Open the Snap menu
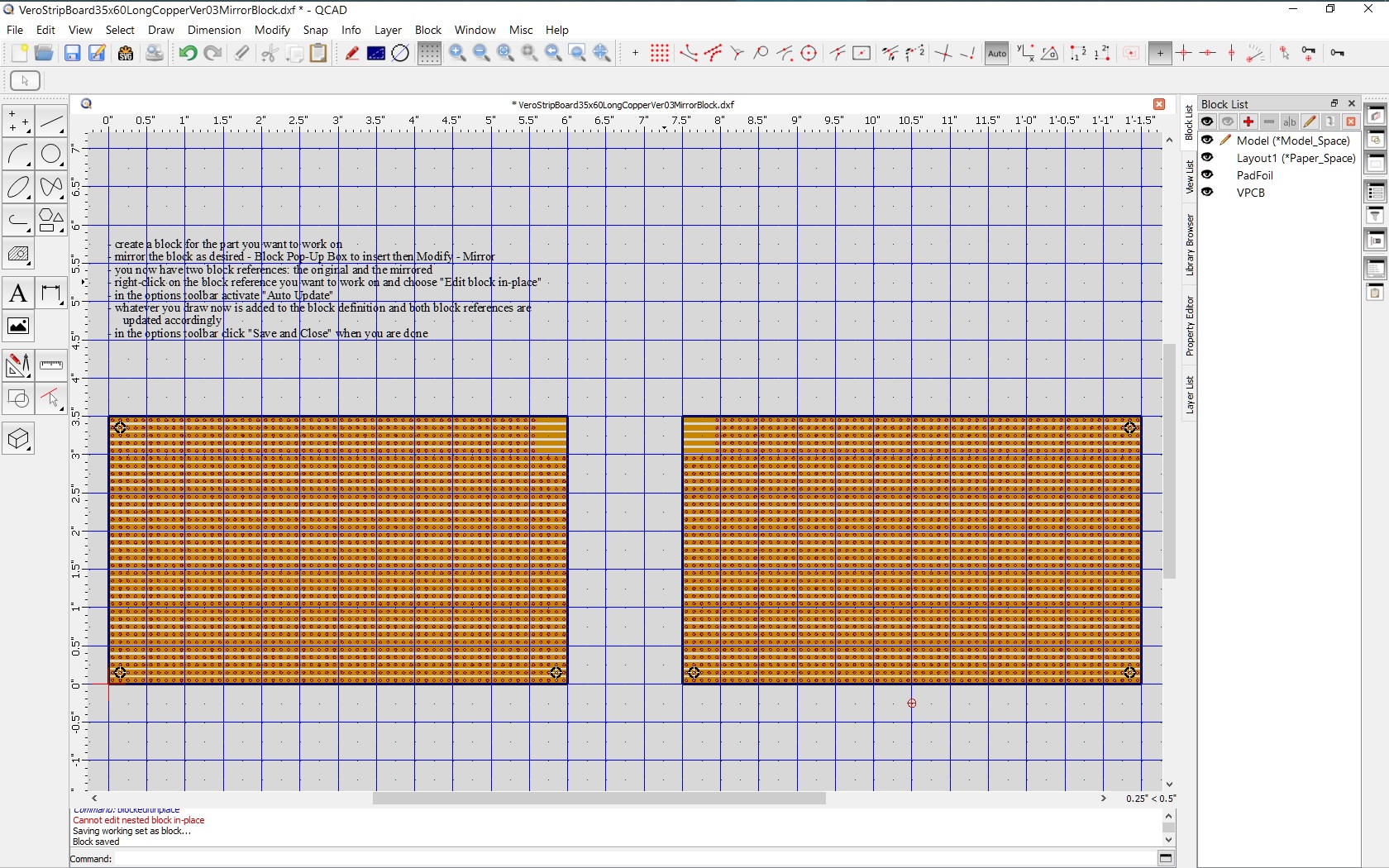1389x868 pixels. pyautogui.click(x=315, y=31)
